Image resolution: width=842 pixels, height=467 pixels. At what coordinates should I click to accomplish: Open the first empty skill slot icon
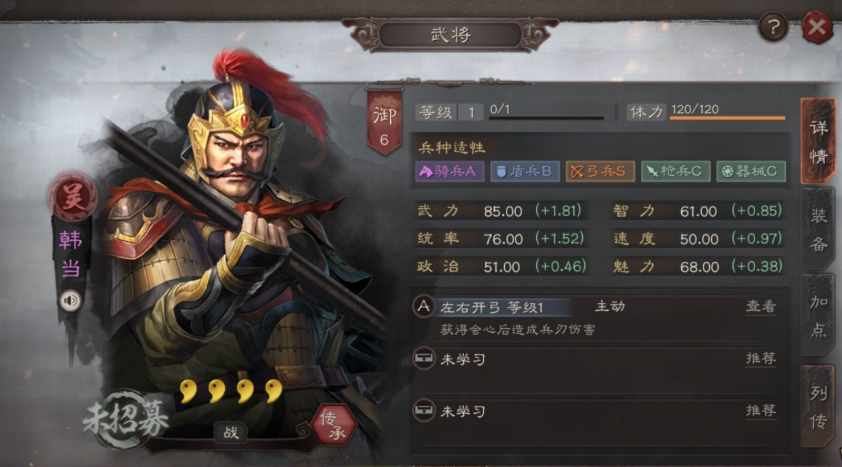tap(424, 359)
